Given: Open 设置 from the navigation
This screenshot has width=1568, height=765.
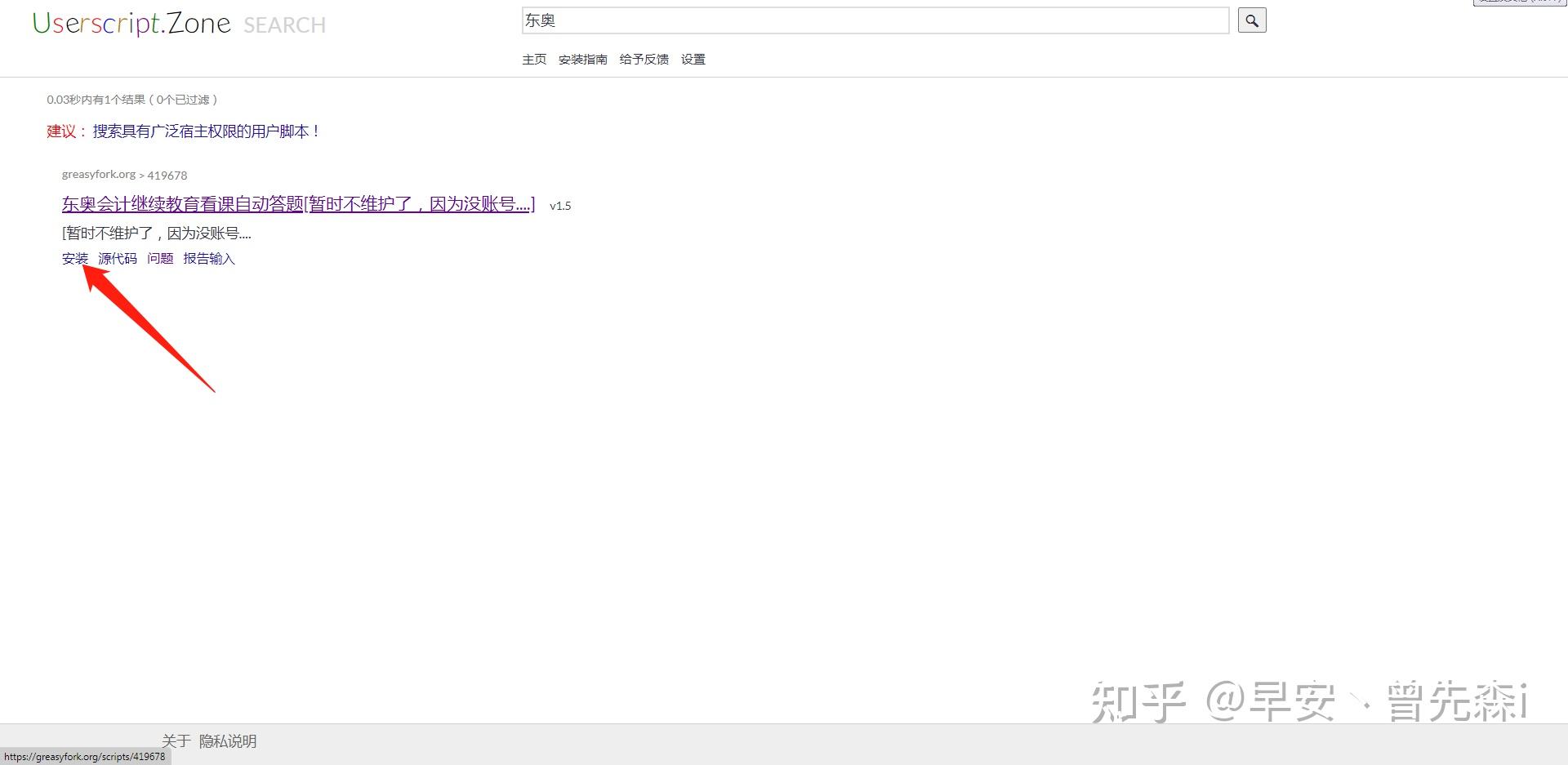Looking at the screenshot, I should tap(693, 59).
